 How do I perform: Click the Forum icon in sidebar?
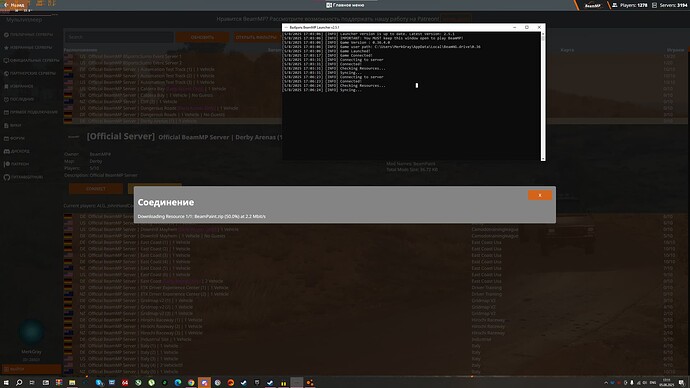click(x=6, y=138)
